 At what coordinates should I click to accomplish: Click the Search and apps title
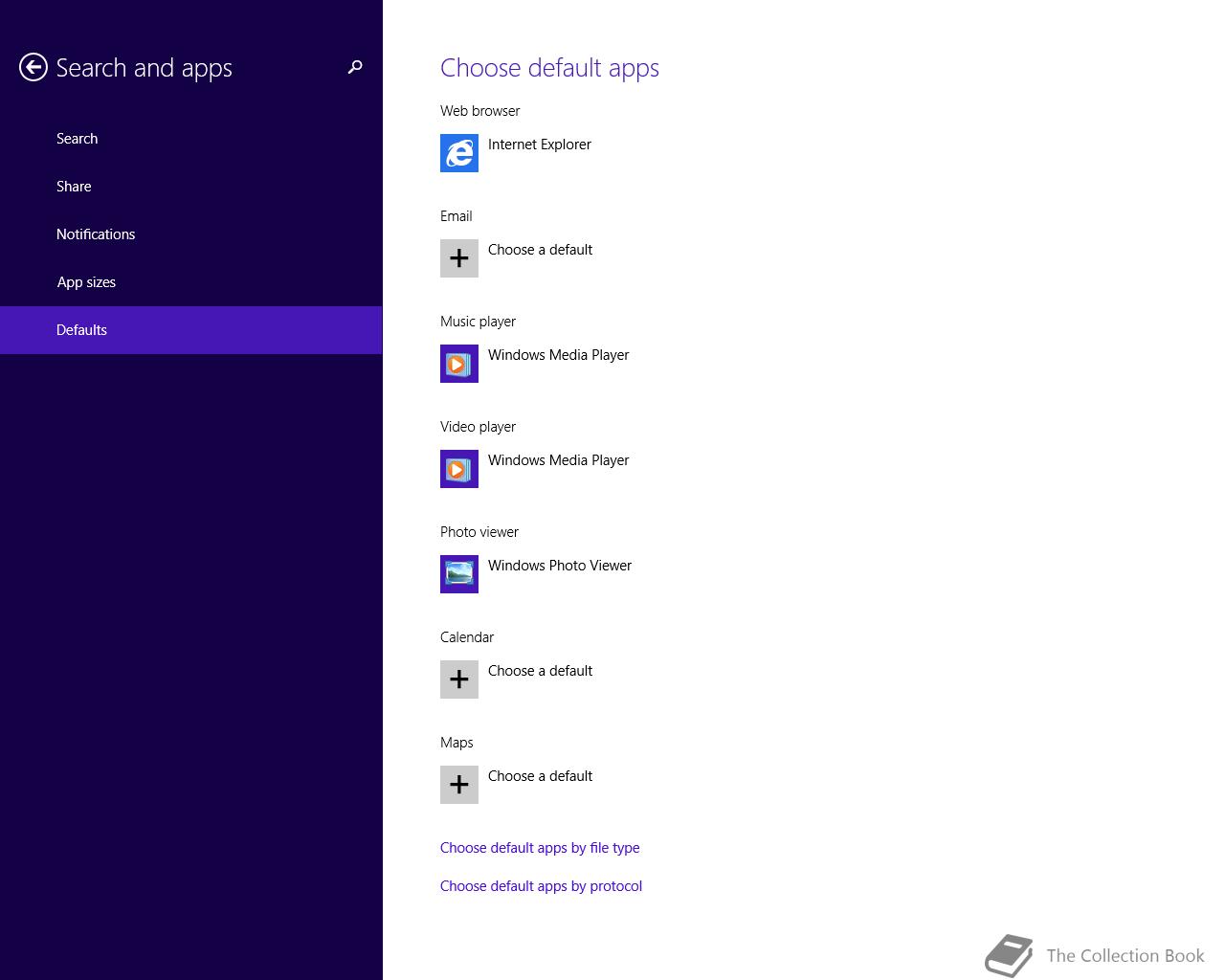click(x=144, y=68)
